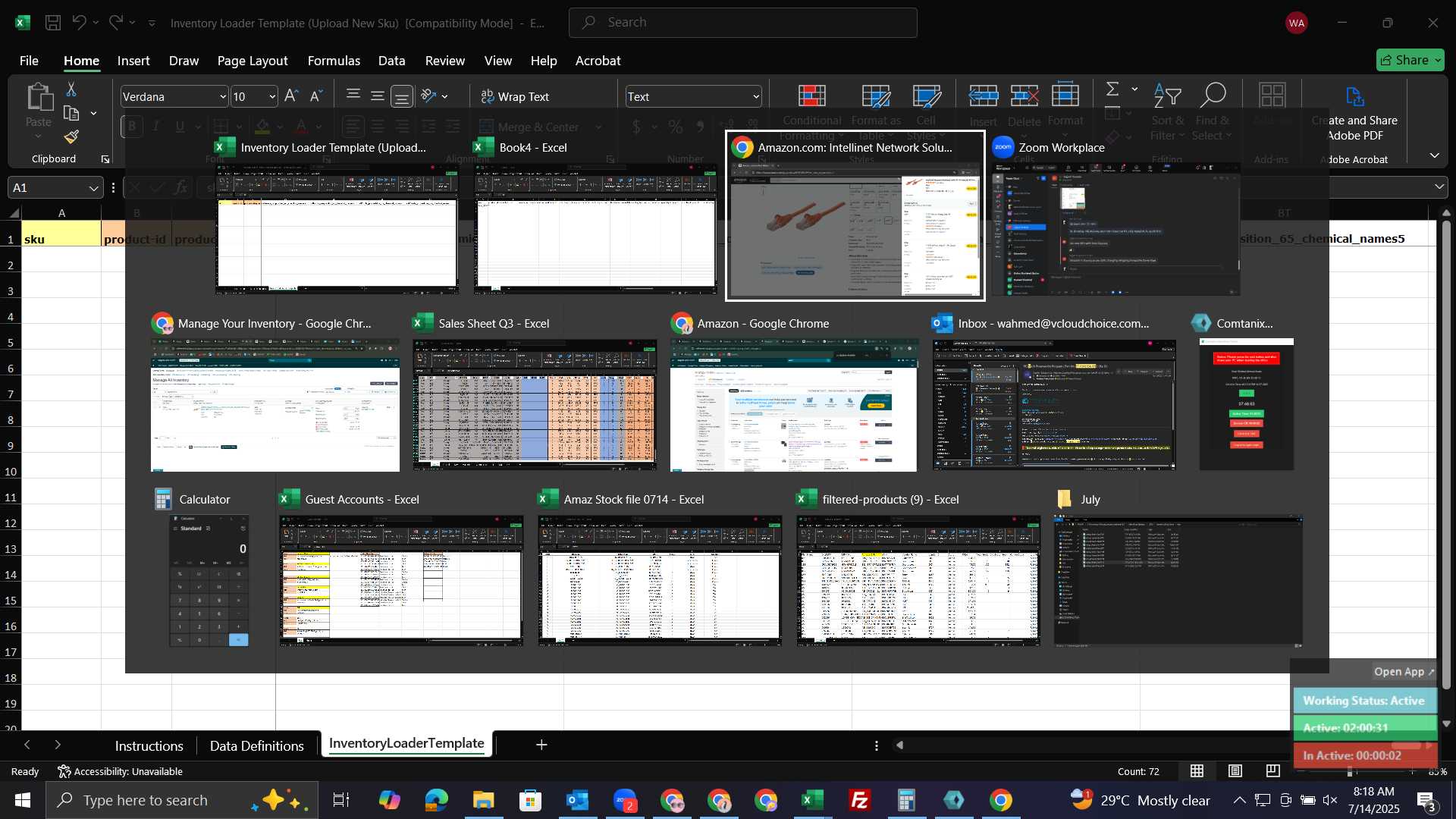The height and width of the screenshot is (819, 1456).
Task: Click Decrease Font Size icon
Action: click(316, 96)
